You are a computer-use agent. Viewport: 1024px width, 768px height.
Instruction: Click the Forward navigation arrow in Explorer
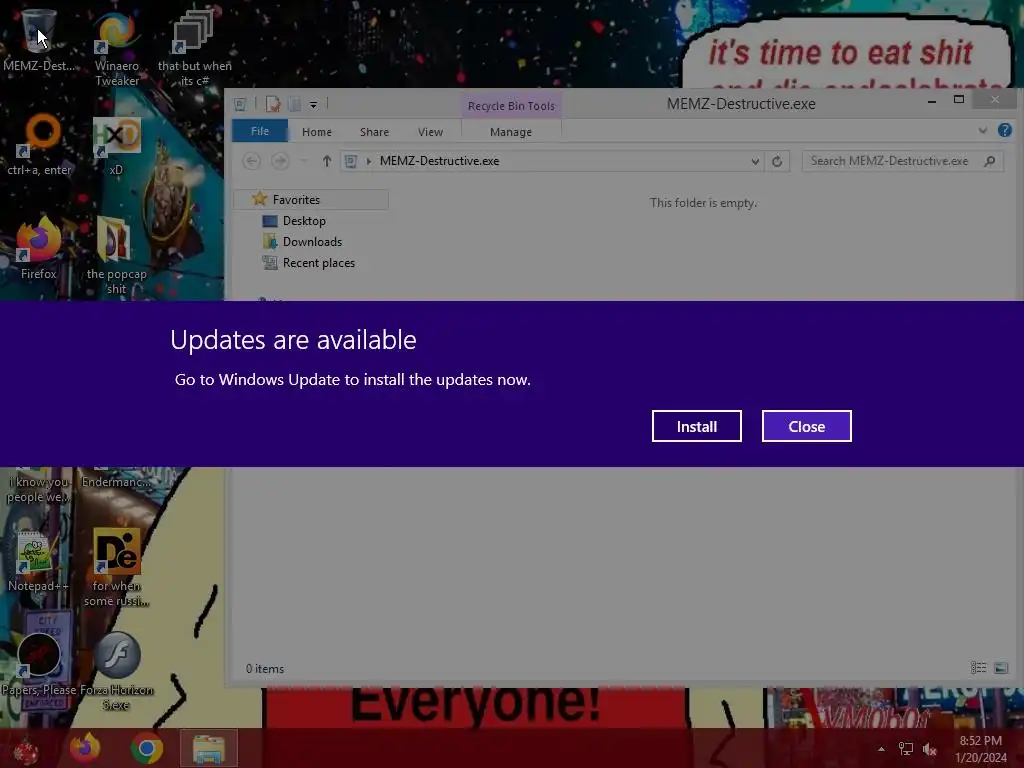(280, 161)
